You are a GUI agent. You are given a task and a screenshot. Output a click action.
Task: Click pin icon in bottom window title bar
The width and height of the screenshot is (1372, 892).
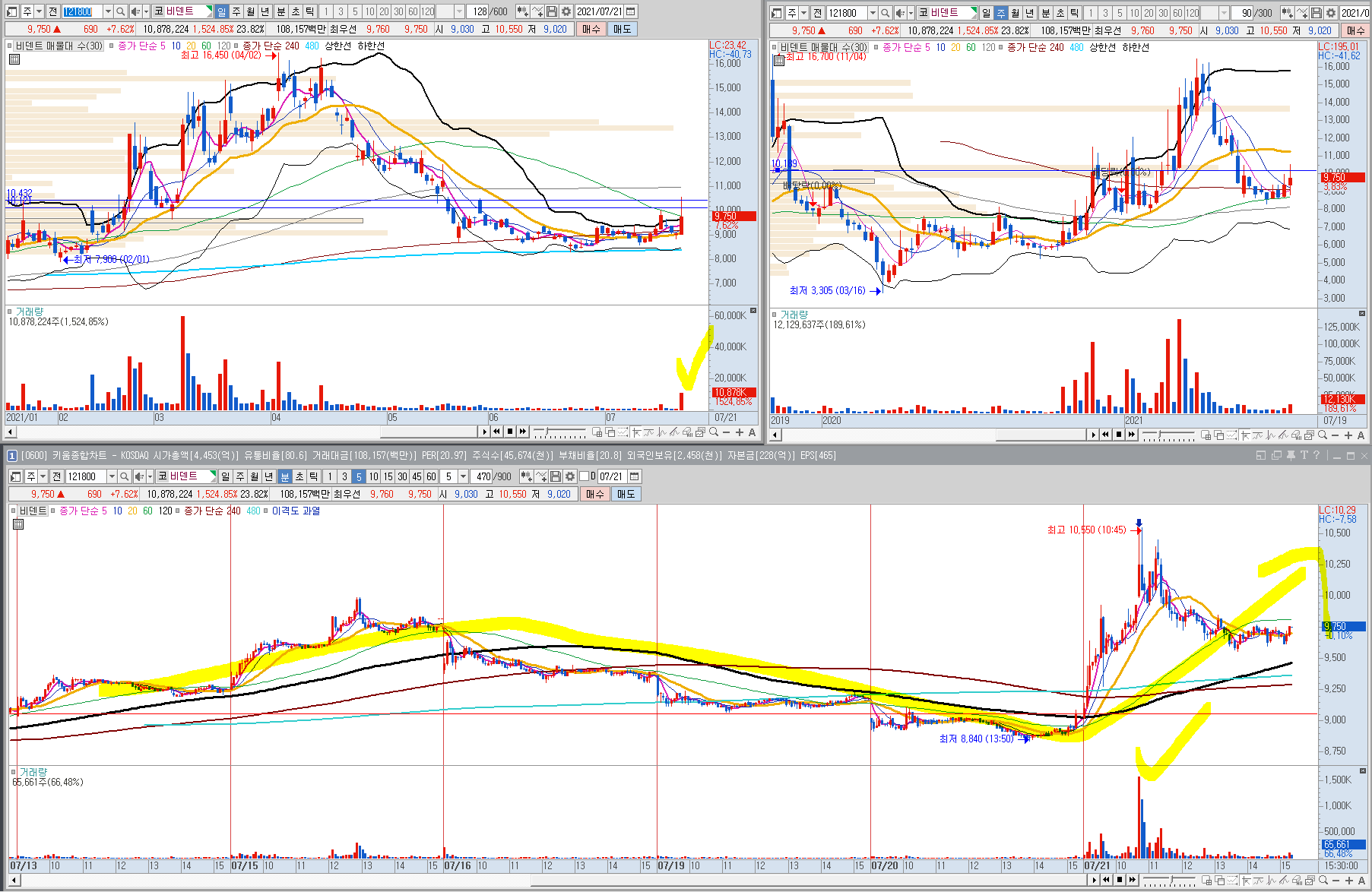click(1290, 455)
